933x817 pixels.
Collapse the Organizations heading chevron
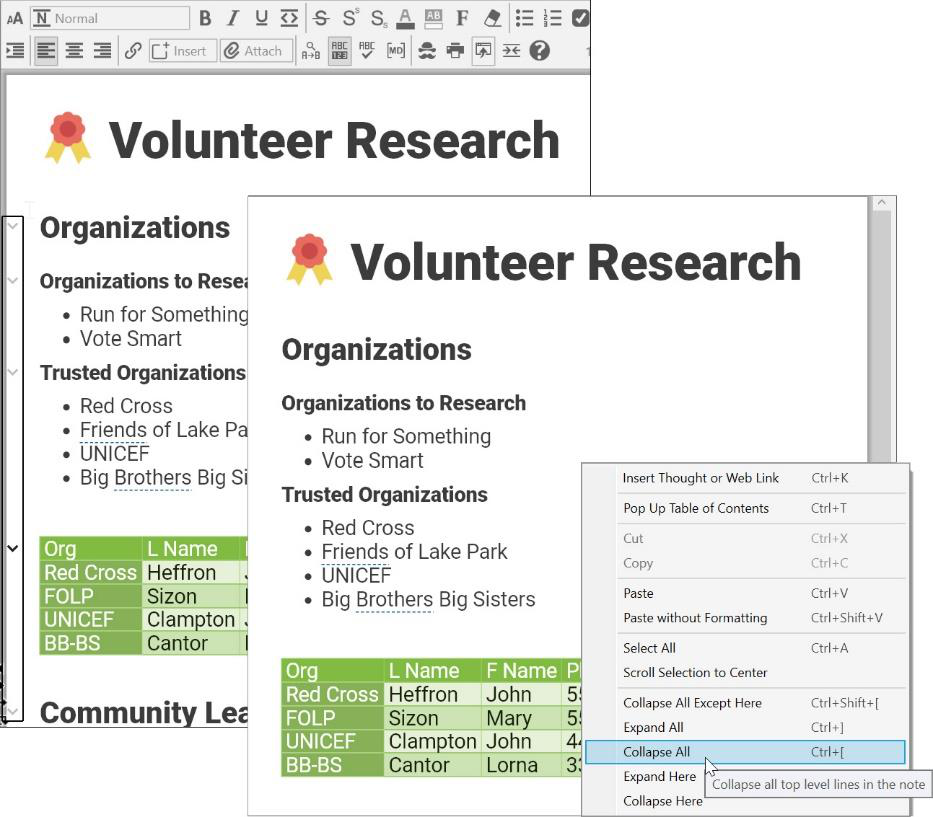click(13, 227)
